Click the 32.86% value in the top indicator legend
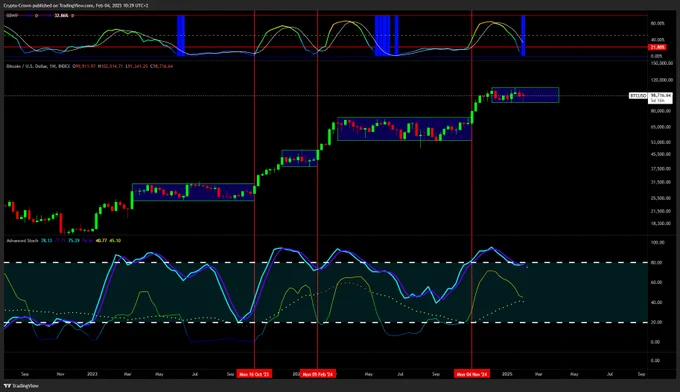 point(61,16)
